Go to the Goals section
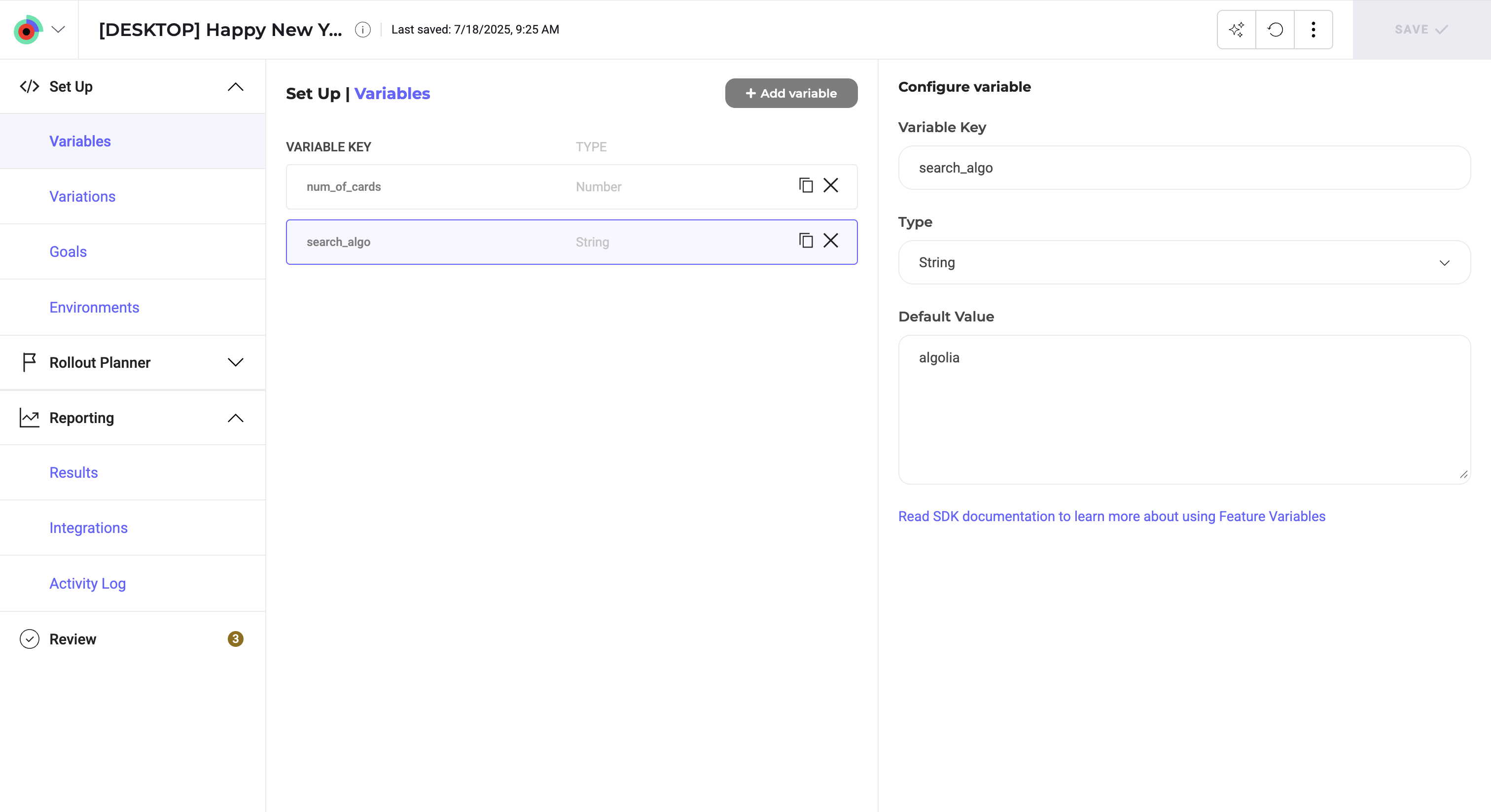 (68, 252)
